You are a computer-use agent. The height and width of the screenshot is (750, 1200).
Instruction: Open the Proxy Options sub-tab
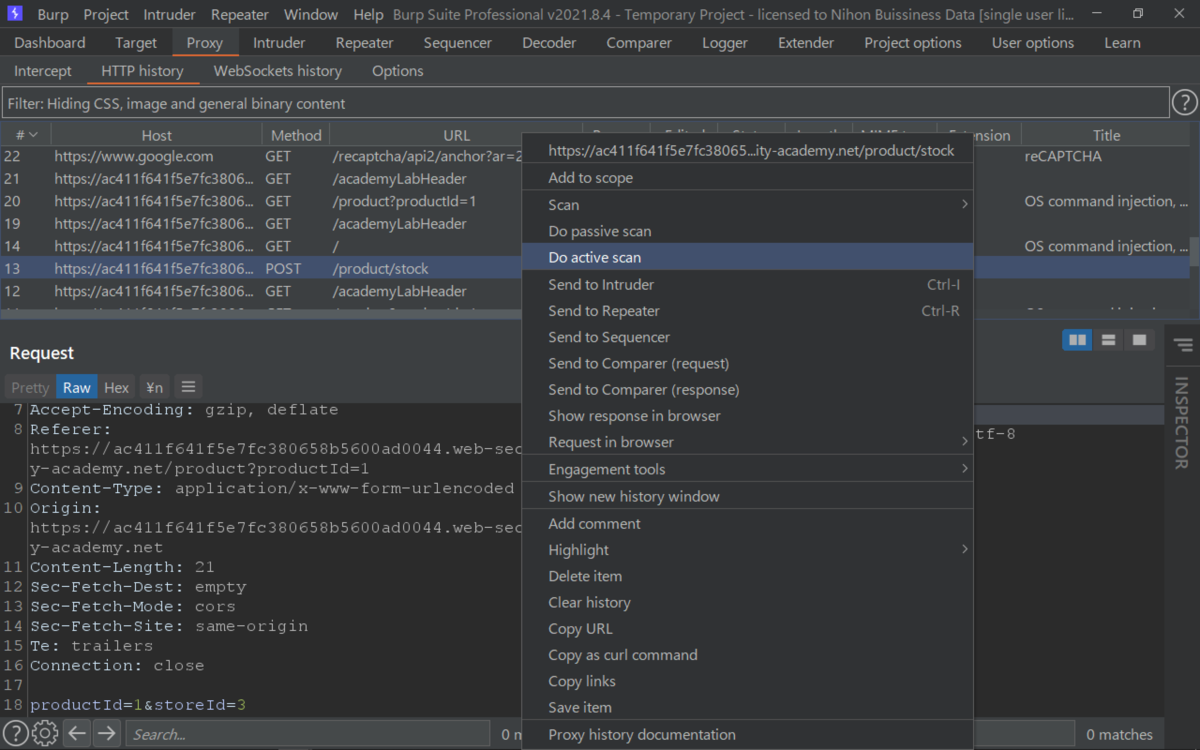click(398, 71)
